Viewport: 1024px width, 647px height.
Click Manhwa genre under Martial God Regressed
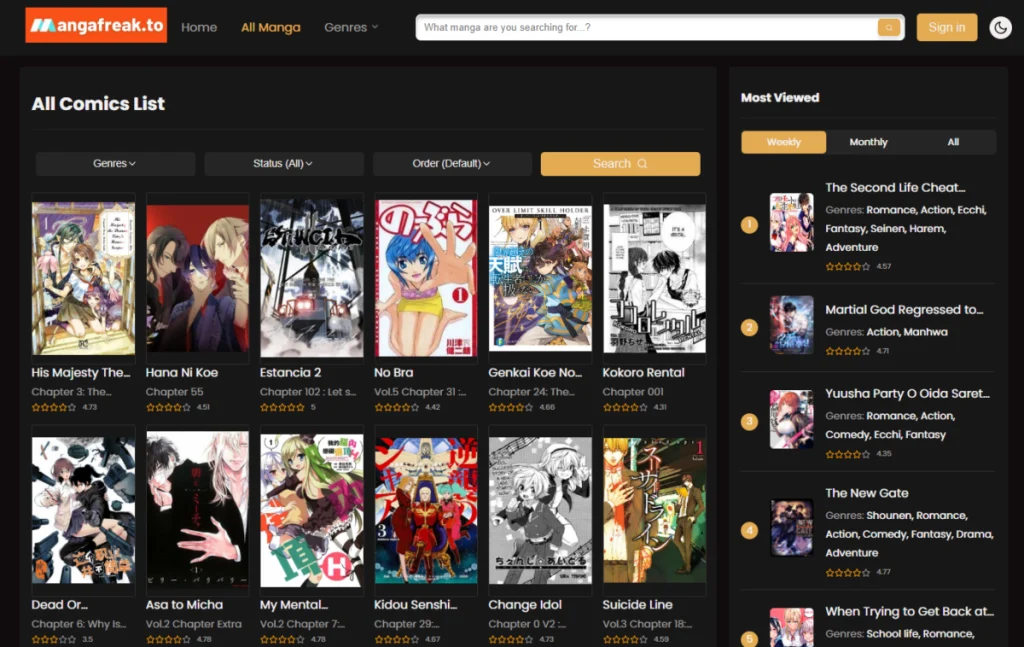[925, 332]
